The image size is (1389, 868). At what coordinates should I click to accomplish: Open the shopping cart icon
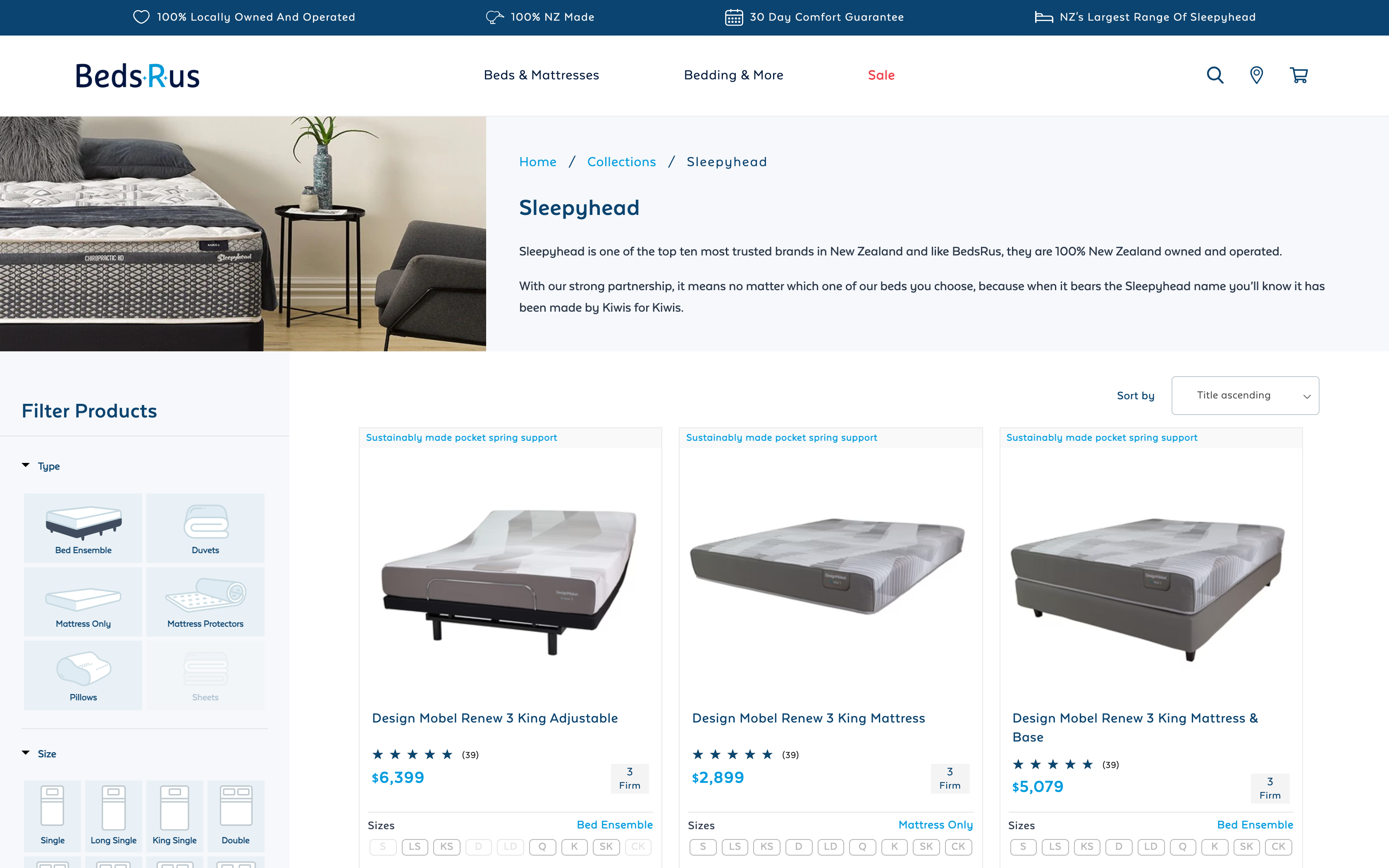coord(1298,75)
